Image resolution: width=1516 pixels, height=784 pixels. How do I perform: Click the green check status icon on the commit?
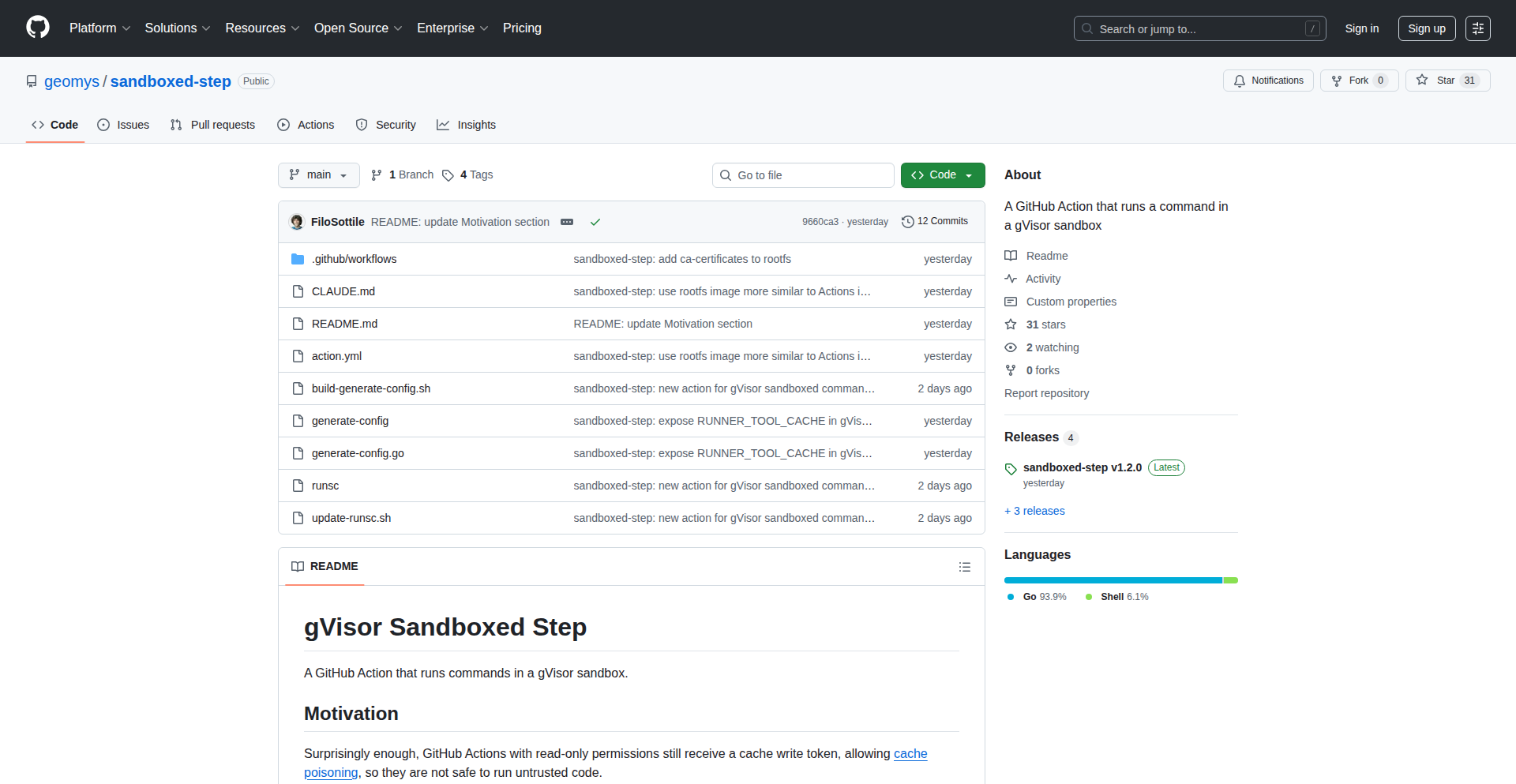coord(595,222)
